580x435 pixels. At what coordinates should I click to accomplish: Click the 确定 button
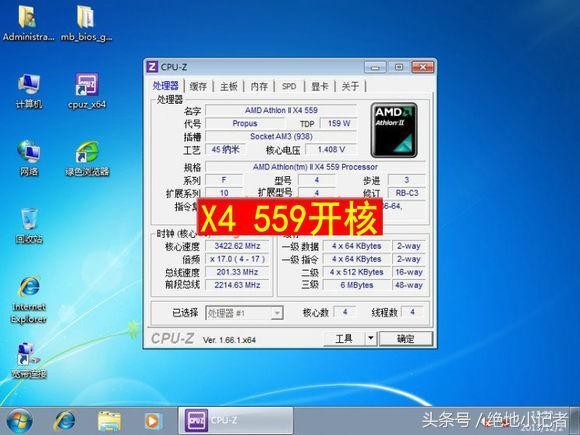[x=406, y=338]
